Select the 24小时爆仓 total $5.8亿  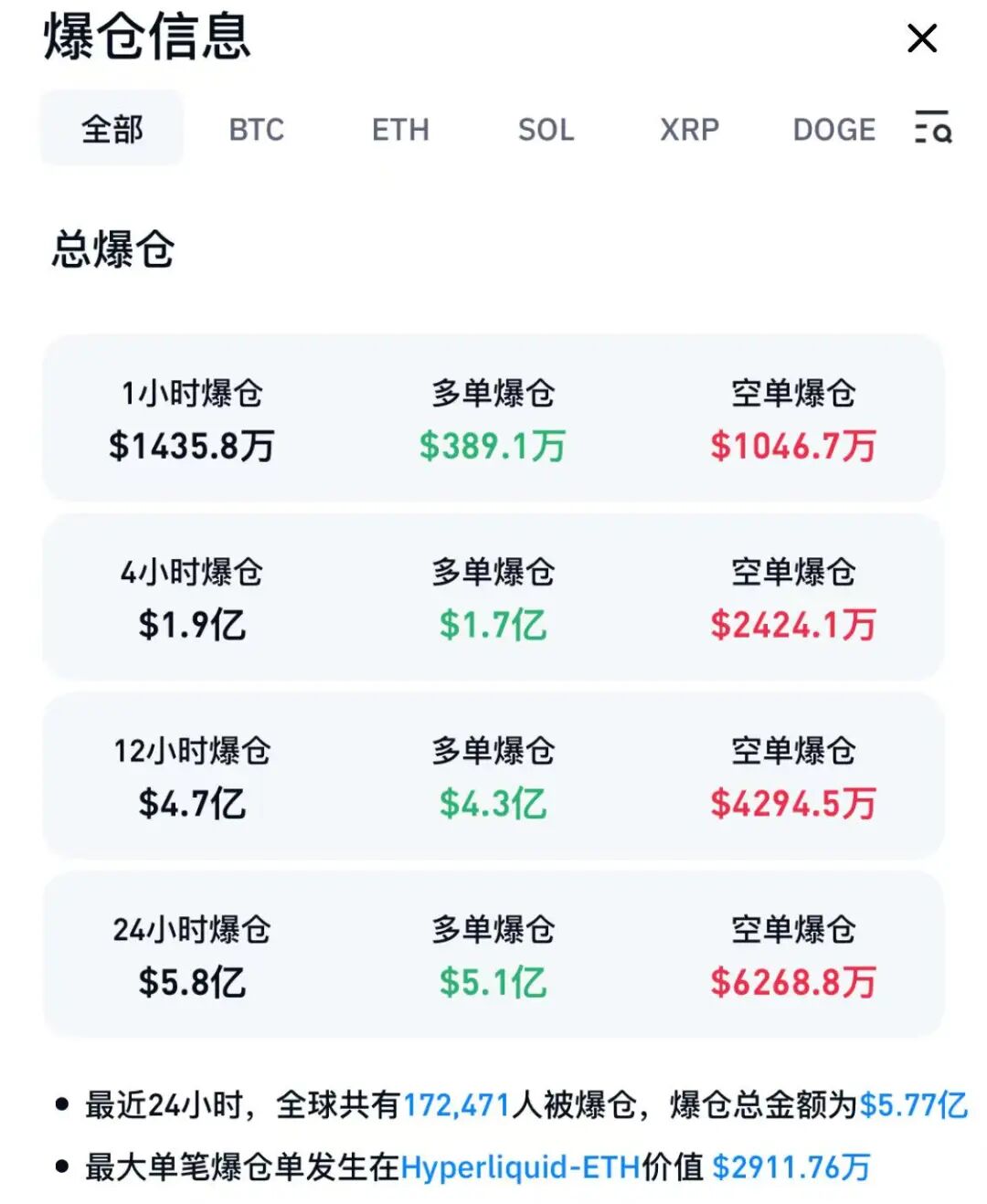tap(192, 983)
